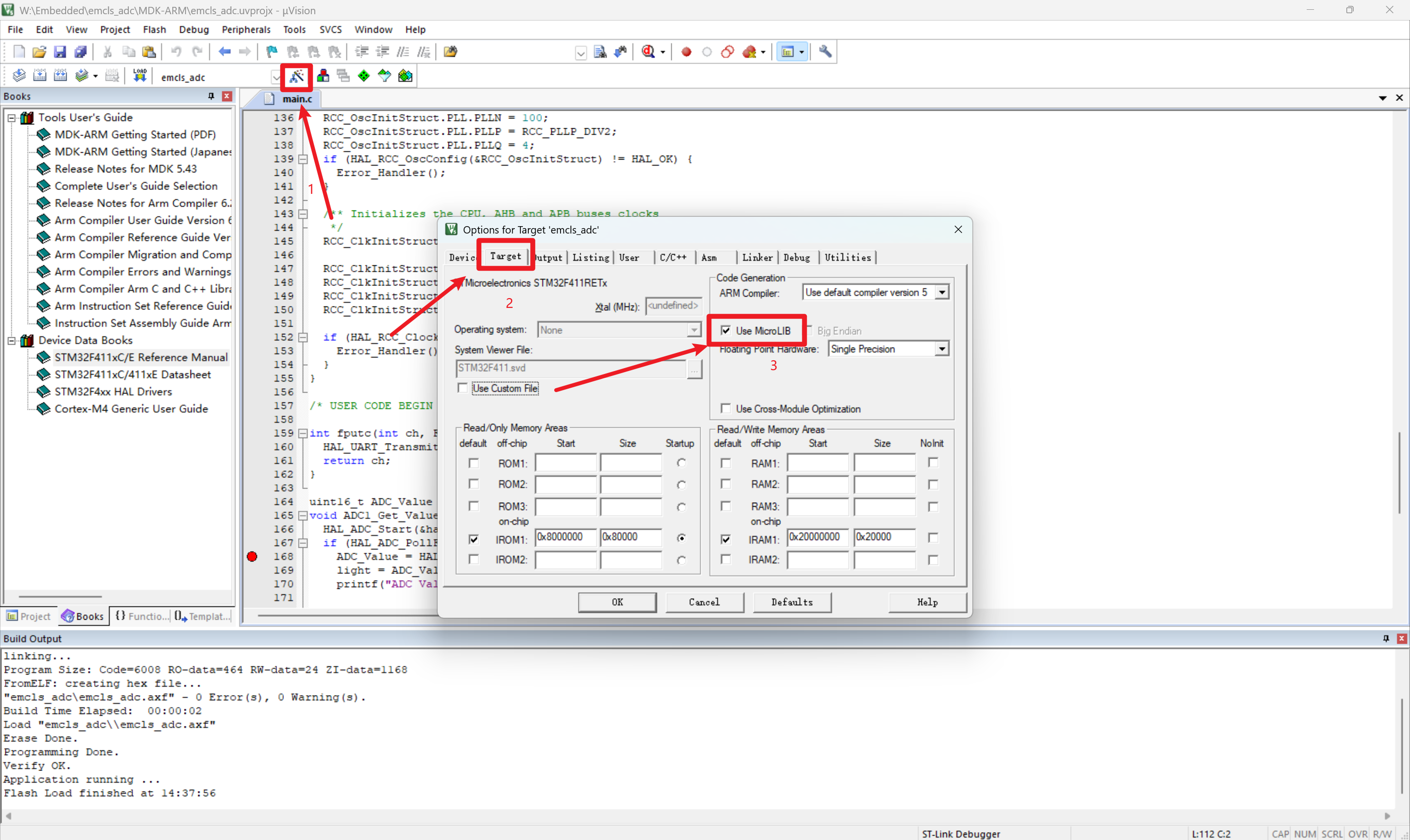The height and width of the screenshot is (840, 1410).
Task: Toggle the Use MicroLIB checkbox
Action: (x=726, y=330)
